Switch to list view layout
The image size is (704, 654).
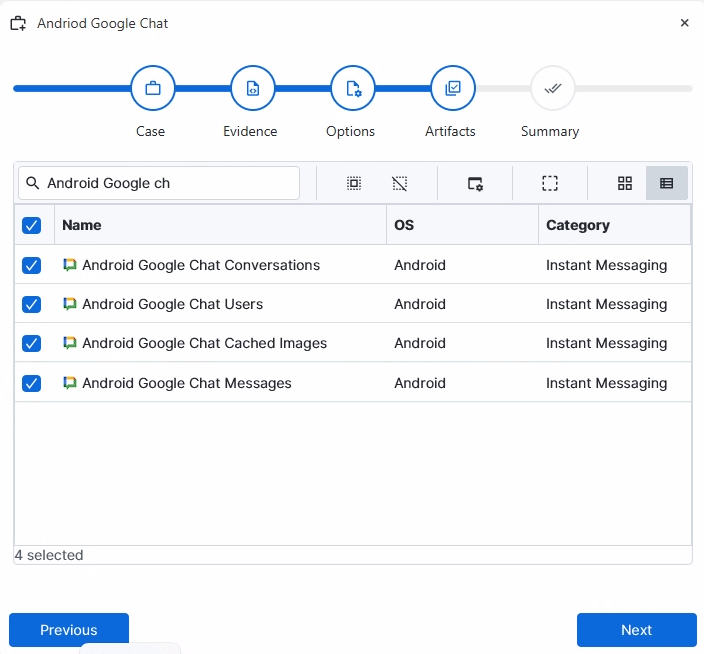pyautogui.click(x=667, y=183)
